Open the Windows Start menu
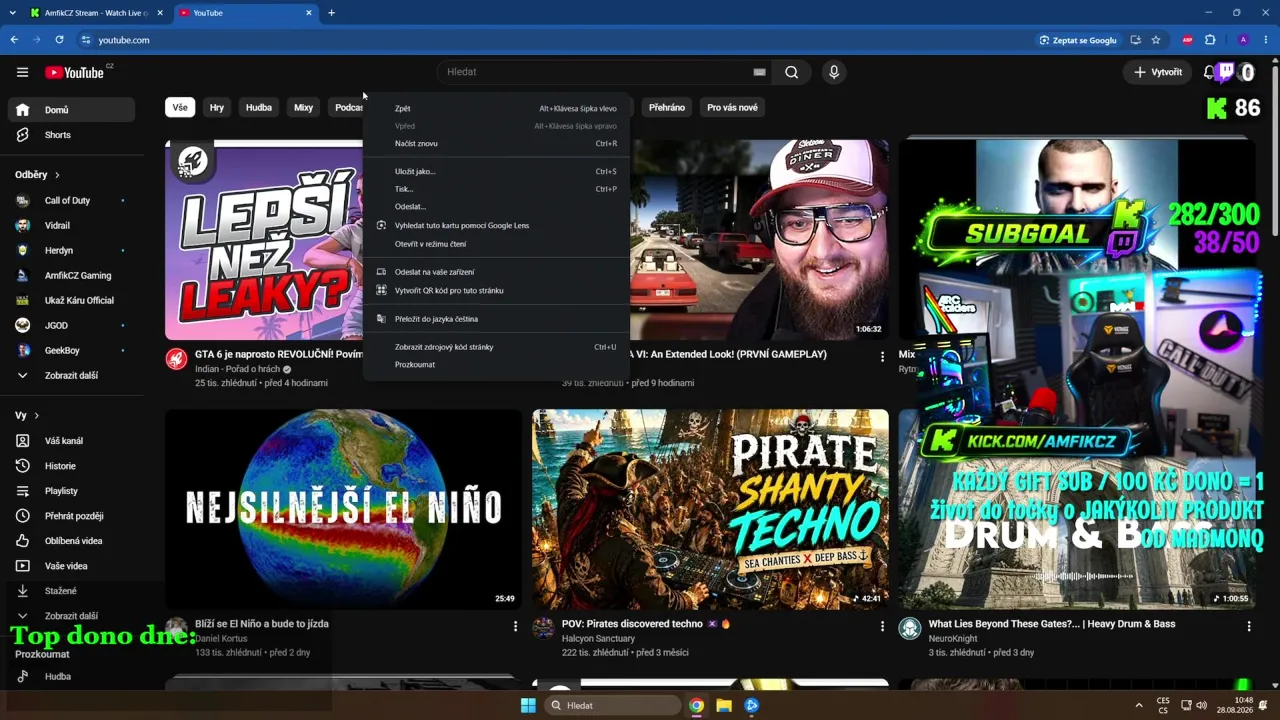Image resolution: width=1280 pixels, height=720 pixels. pyautogui.click(x=528, y=705)
